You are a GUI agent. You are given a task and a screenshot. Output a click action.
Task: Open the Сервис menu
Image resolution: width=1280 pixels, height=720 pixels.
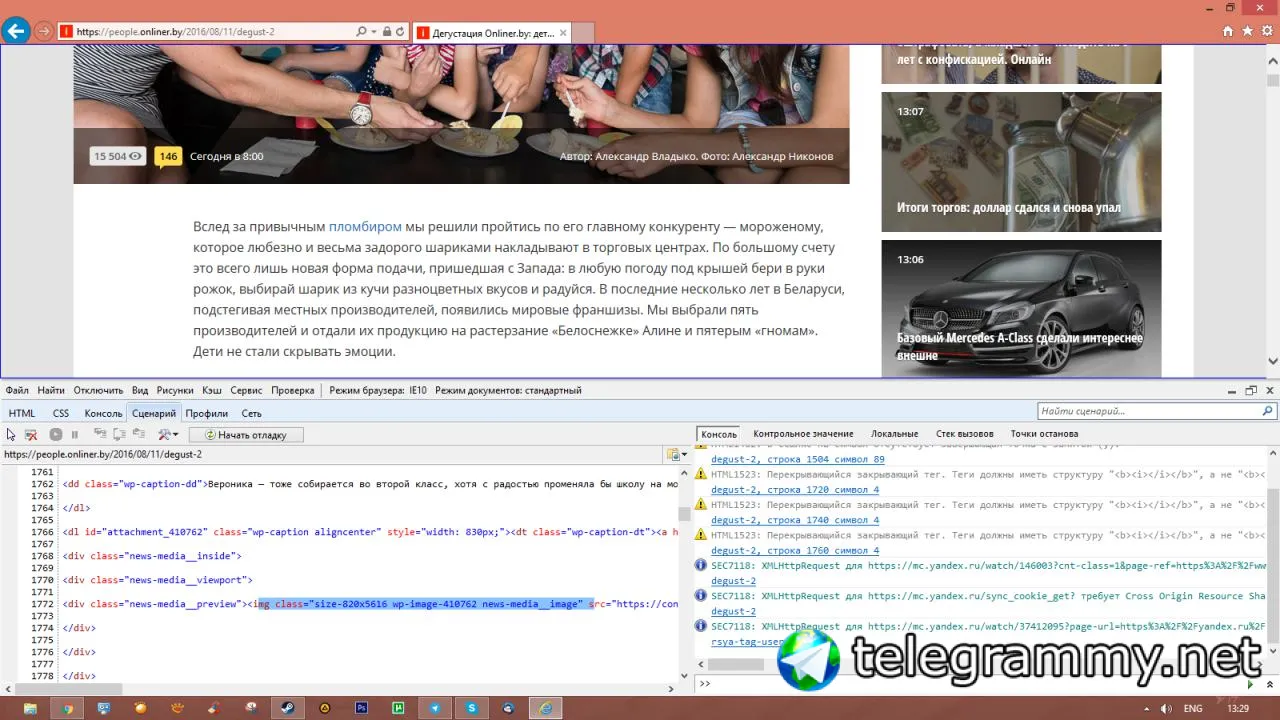[x=246, y=390]
